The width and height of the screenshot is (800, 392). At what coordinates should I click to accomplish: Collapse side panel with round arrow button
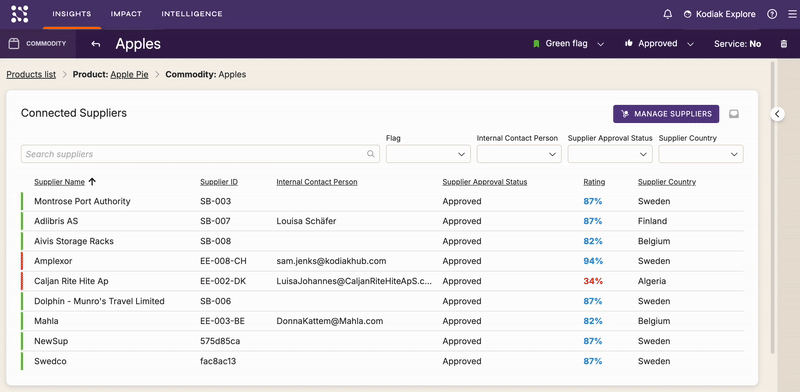coord(777,114)
